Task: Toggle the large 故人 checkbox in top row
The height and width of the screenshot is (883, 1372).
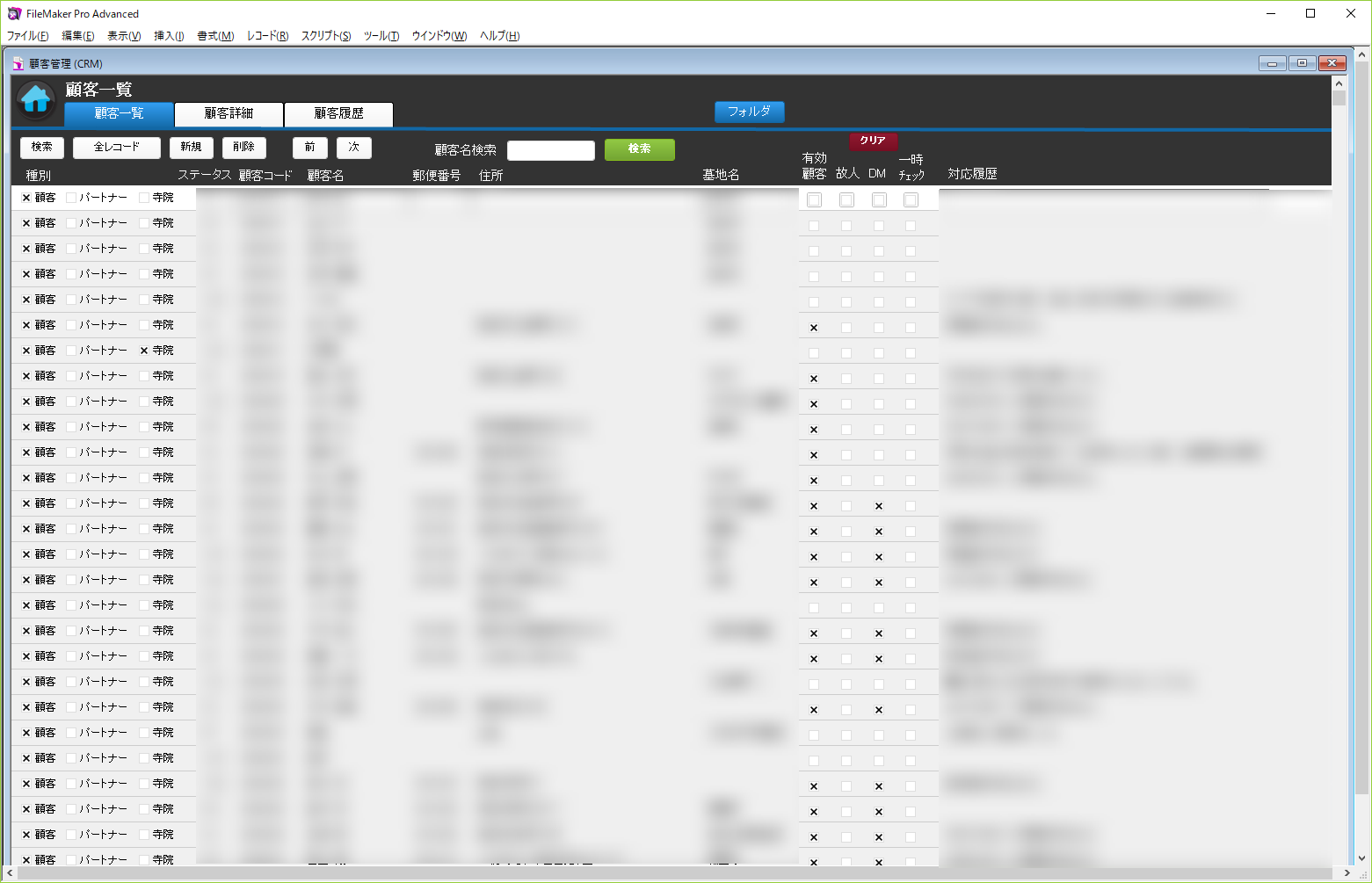Action: point(846,200)
